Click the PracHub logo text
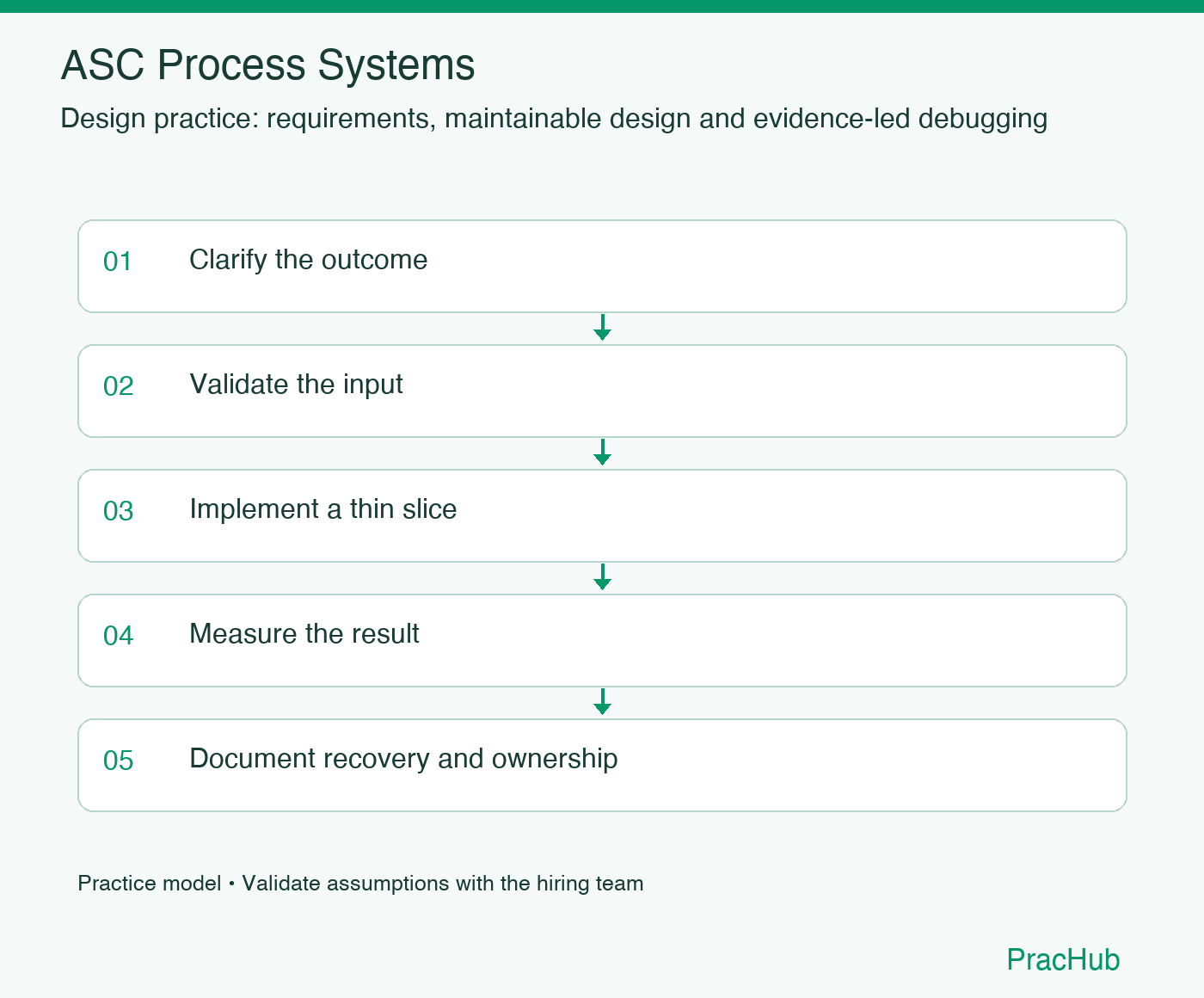 tap(1063, 959)
